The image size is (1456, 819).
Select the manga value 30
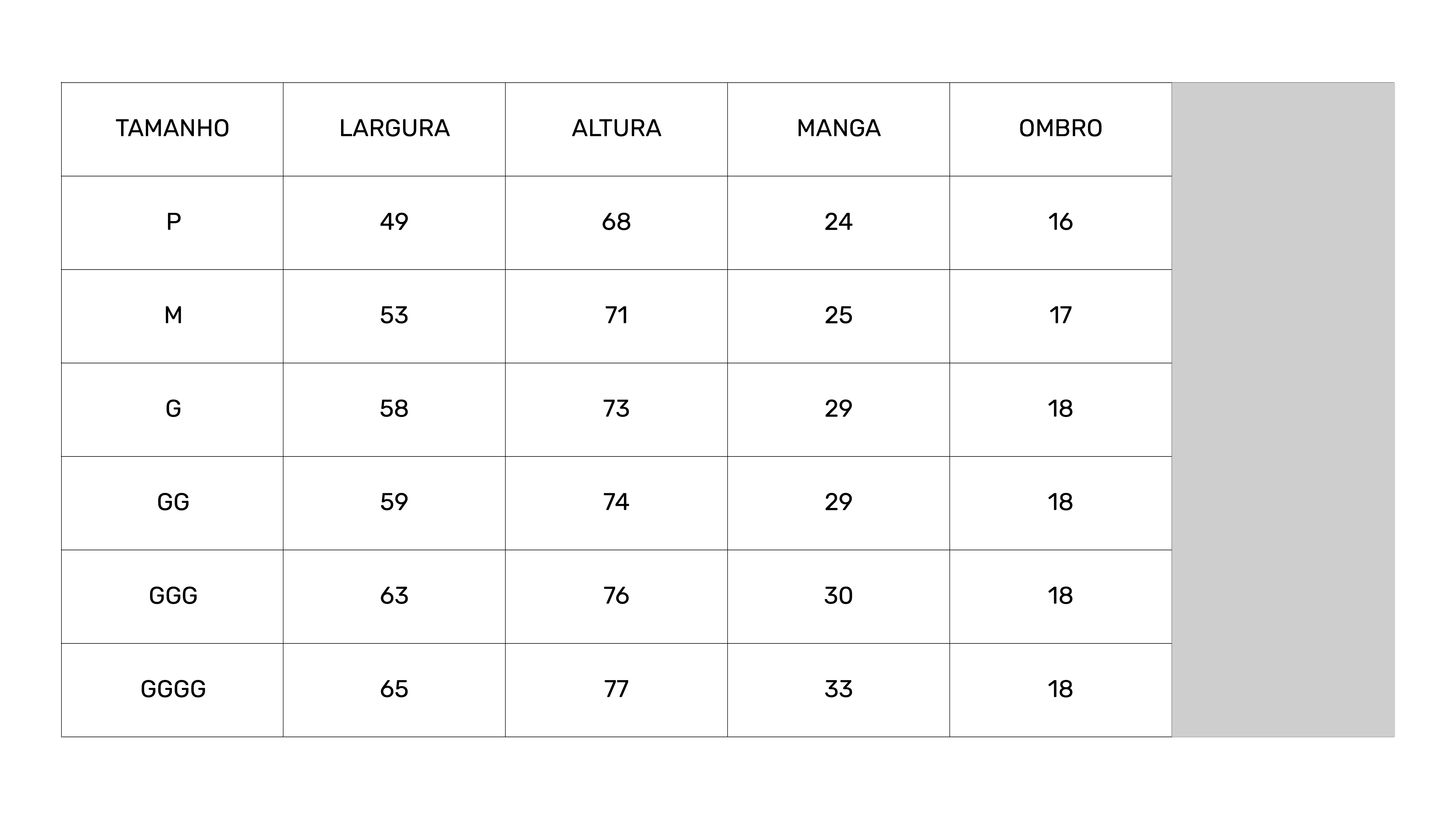pyautogui.click(x=838, y=596)
